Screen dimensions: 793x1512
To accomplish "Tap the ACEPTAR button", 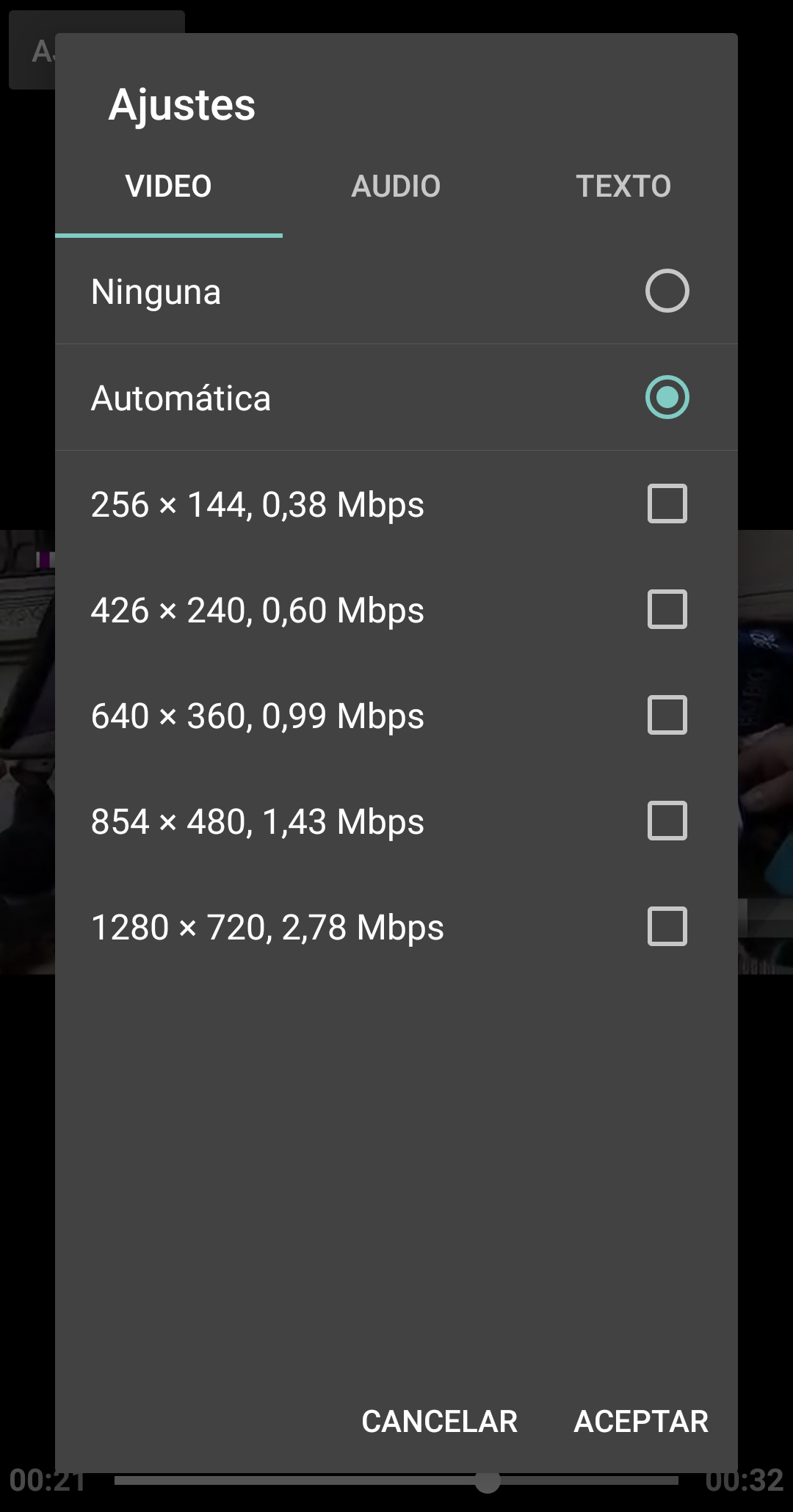I will coord(641,1422).
